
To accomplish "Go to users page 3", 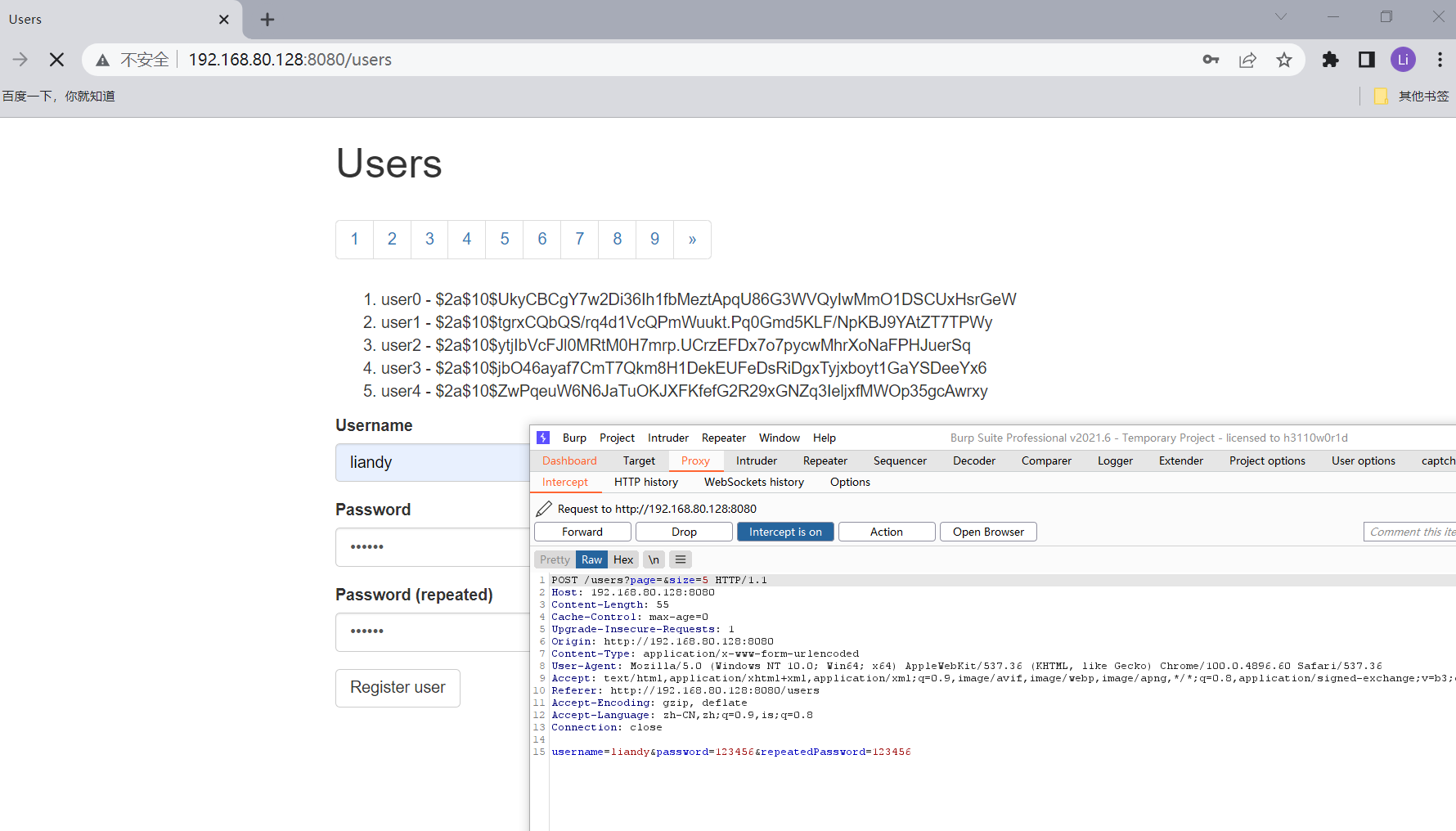I will pos(429,239).
